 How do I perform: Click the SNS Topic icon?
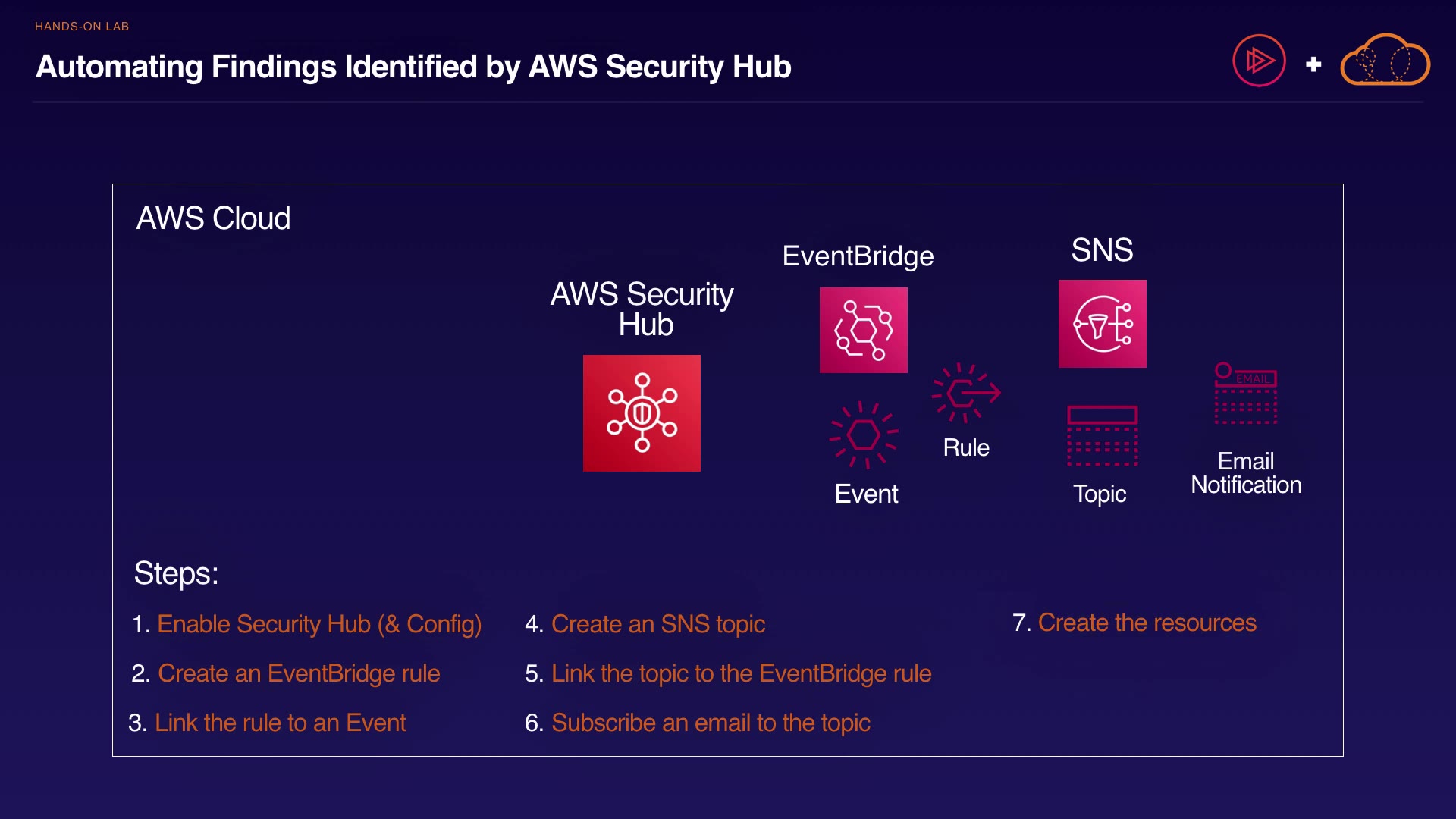1102,435
